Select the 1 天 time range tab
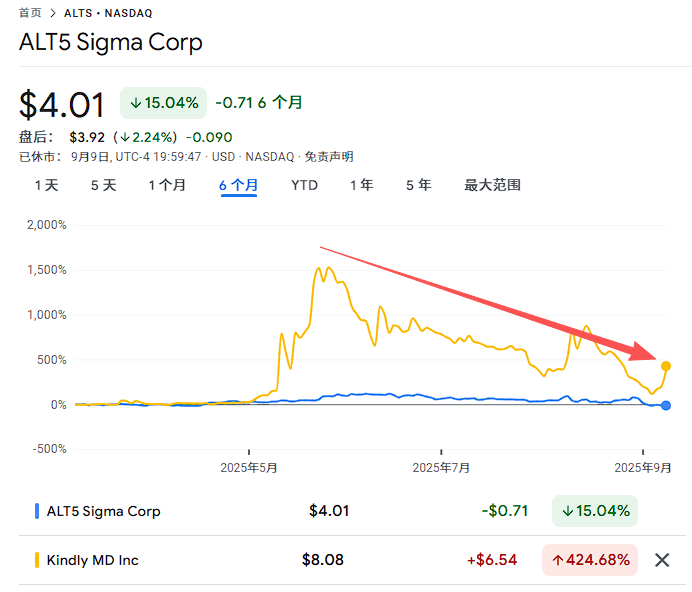692x592 pixels. pyautogui.click(x=46, y=185)
